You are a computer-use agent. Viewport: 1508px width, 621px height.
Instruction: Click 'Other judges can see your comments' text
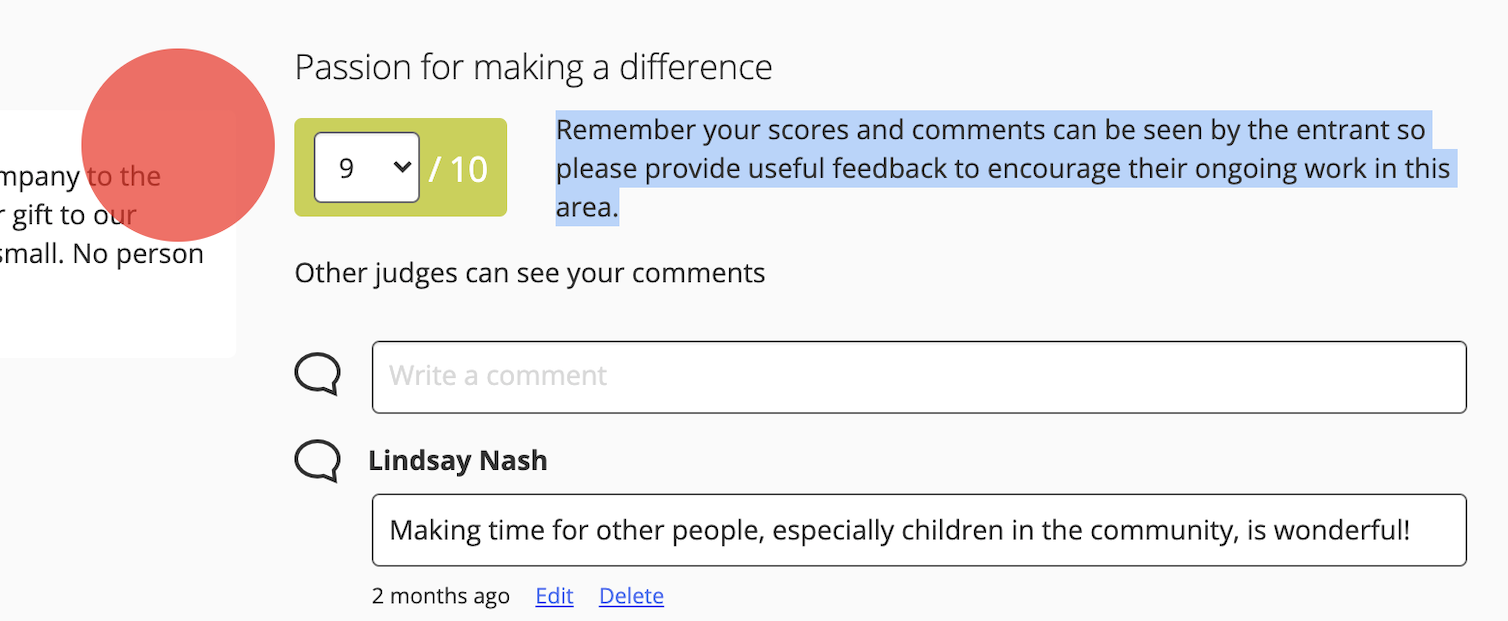(x=529, y=272)
